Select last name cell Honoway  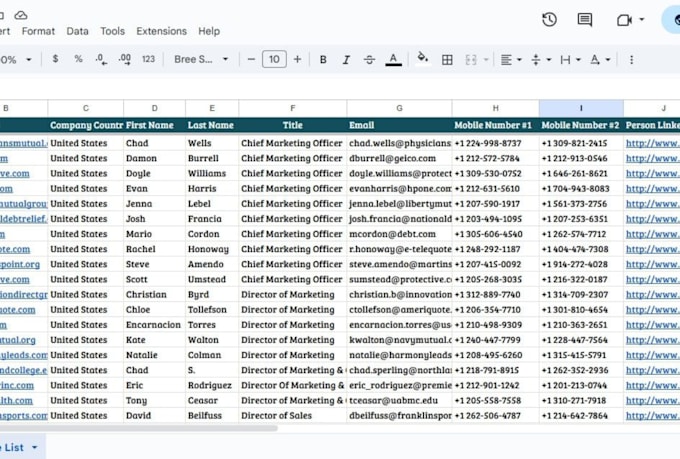click(212, 249)
